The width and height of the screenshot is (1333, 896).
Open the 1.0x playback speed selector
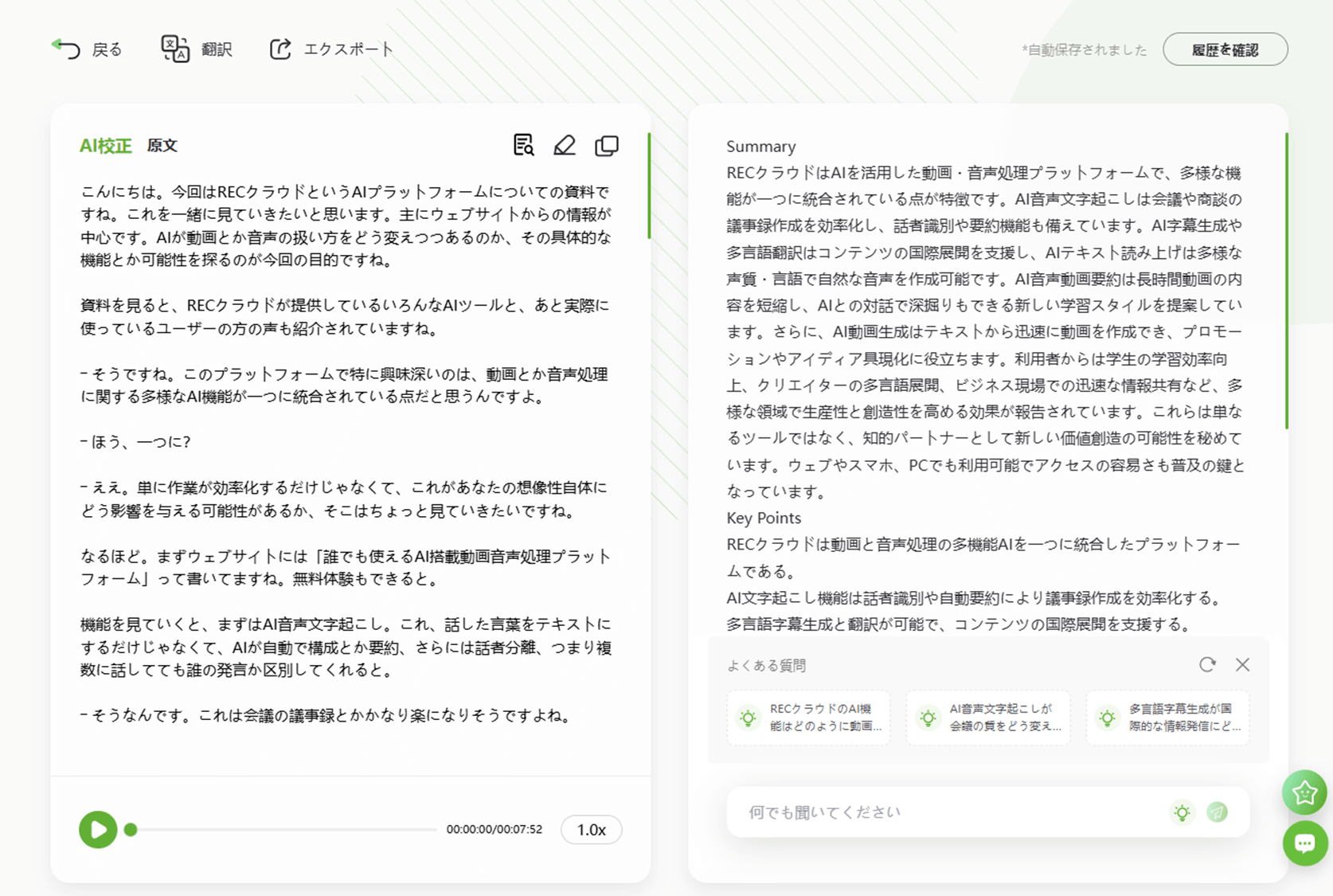591,830
